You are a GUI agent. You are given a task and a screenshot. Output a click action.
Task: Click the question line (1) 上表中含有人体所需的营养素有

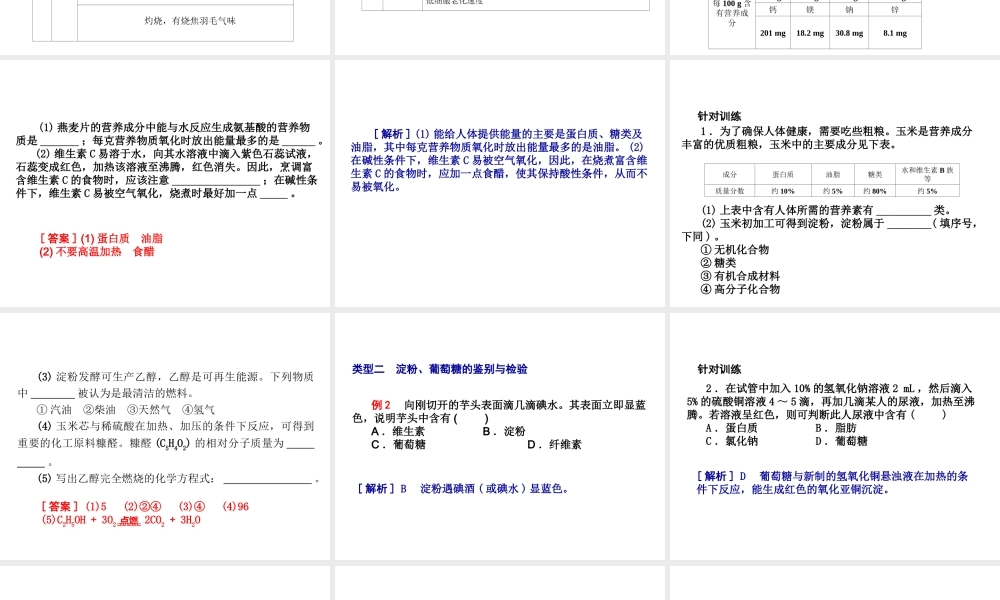tap(827, 210)
